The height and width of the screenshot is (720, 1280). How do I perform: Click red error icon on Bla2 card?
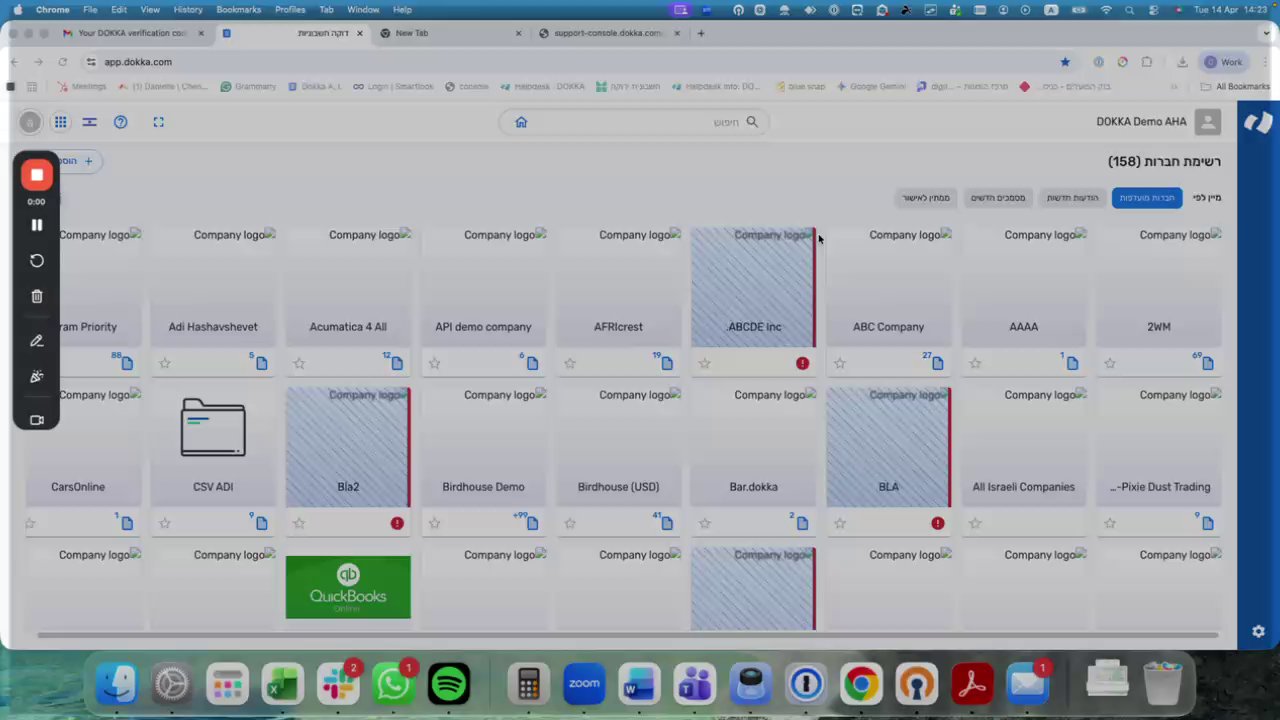coord(397,523)
